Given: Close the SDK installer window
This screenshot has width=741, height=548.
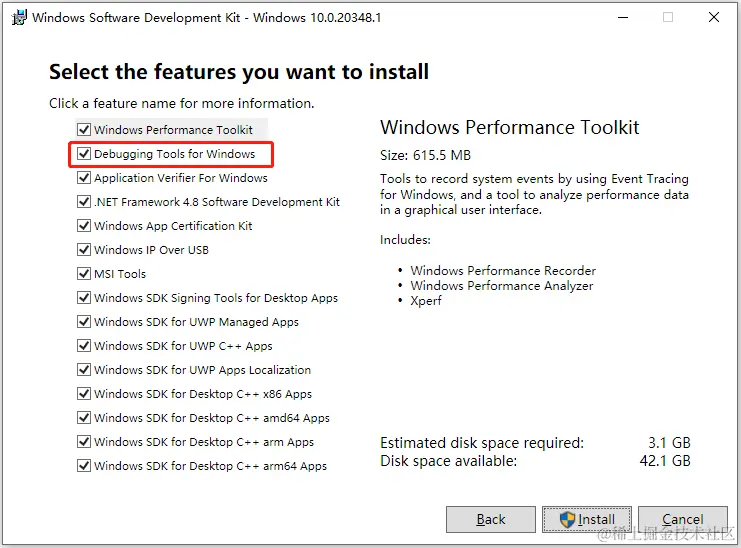Looking at the screenshot, I should (714, 17).
